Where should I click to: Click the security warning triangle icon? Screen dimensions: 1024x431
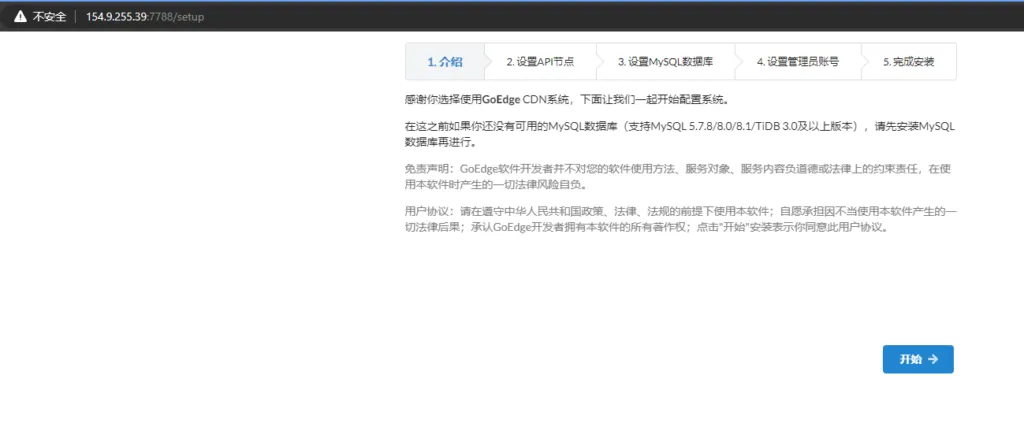[x=18, y=17]
